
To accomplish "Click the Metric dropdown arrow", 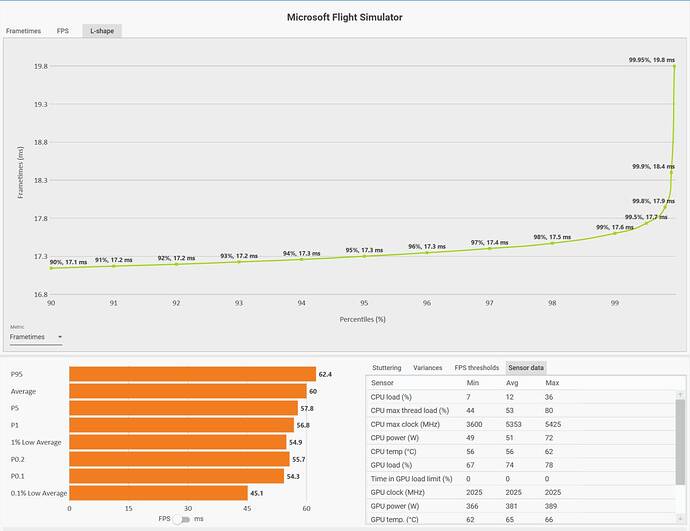I will point(60,337).
